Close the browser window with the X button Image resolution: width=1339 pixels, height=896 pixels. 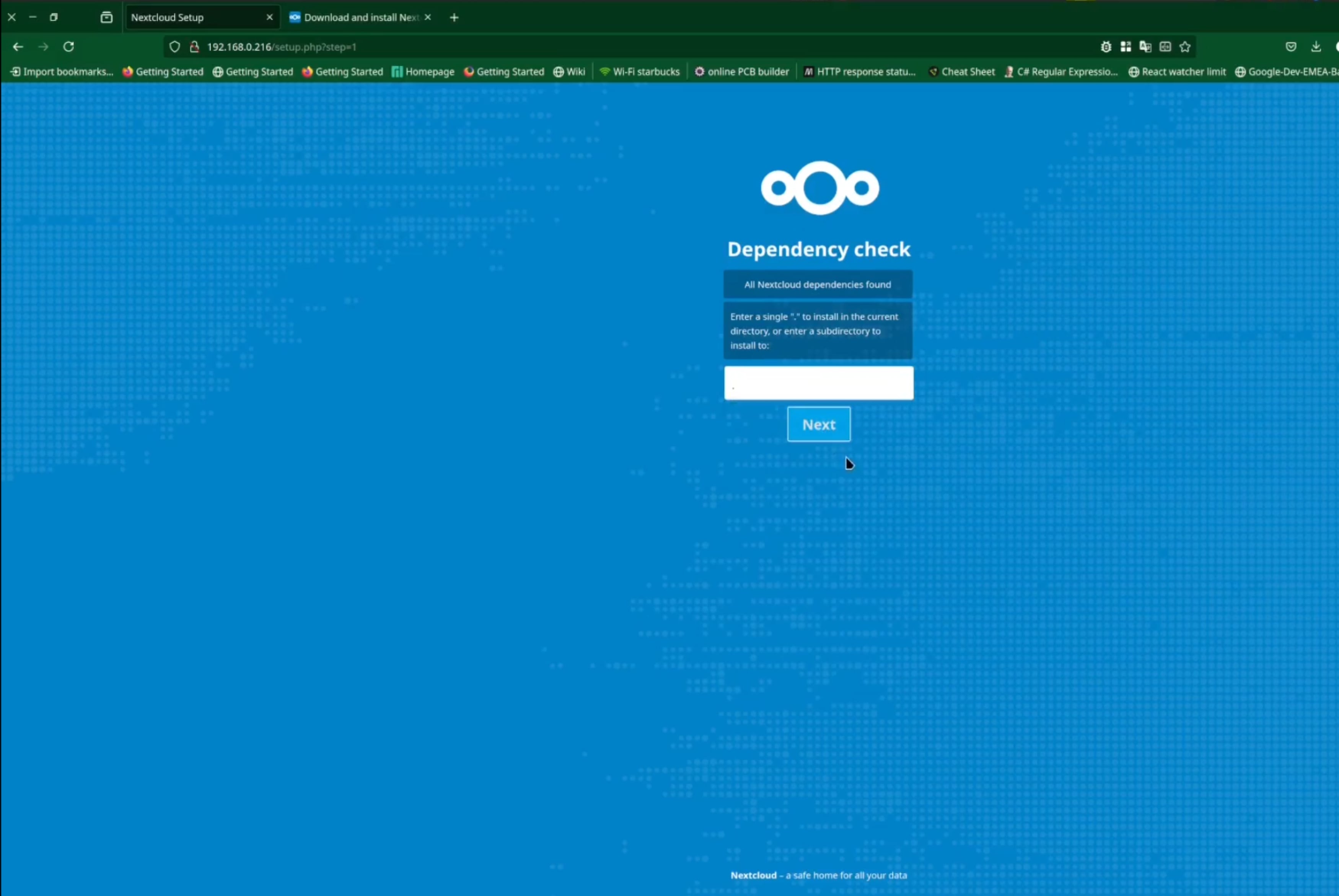(11, 17)
